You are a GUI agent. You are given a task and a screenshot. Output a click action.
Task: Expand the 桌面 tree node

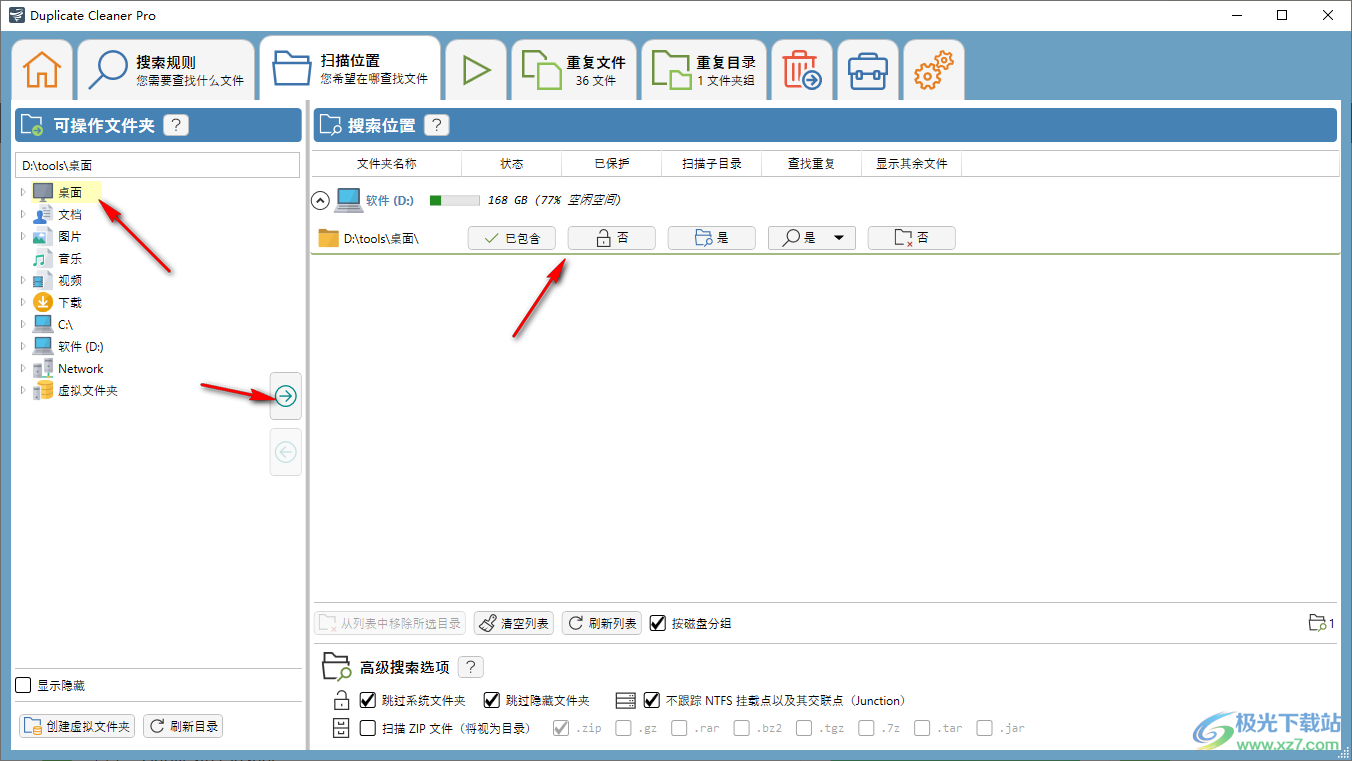click(x=23, y=192)
